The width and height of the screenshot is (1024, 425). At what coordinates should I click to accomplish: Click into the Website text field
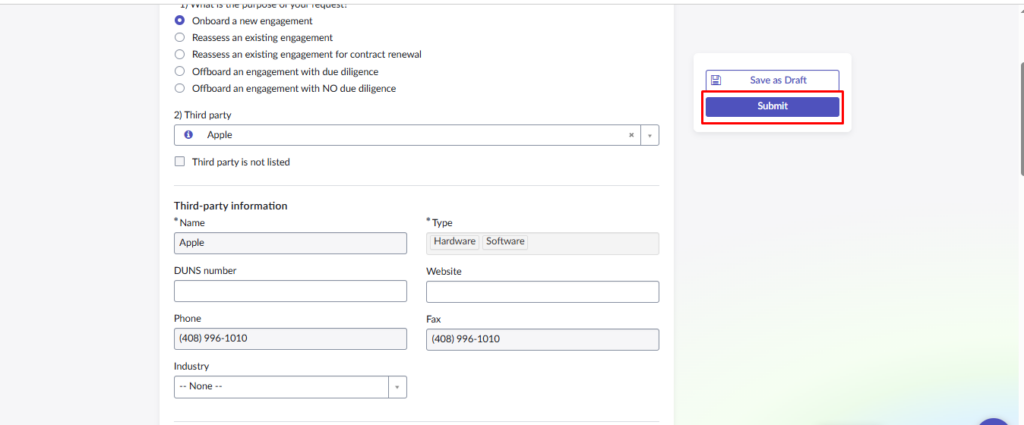tap(542, 291)
